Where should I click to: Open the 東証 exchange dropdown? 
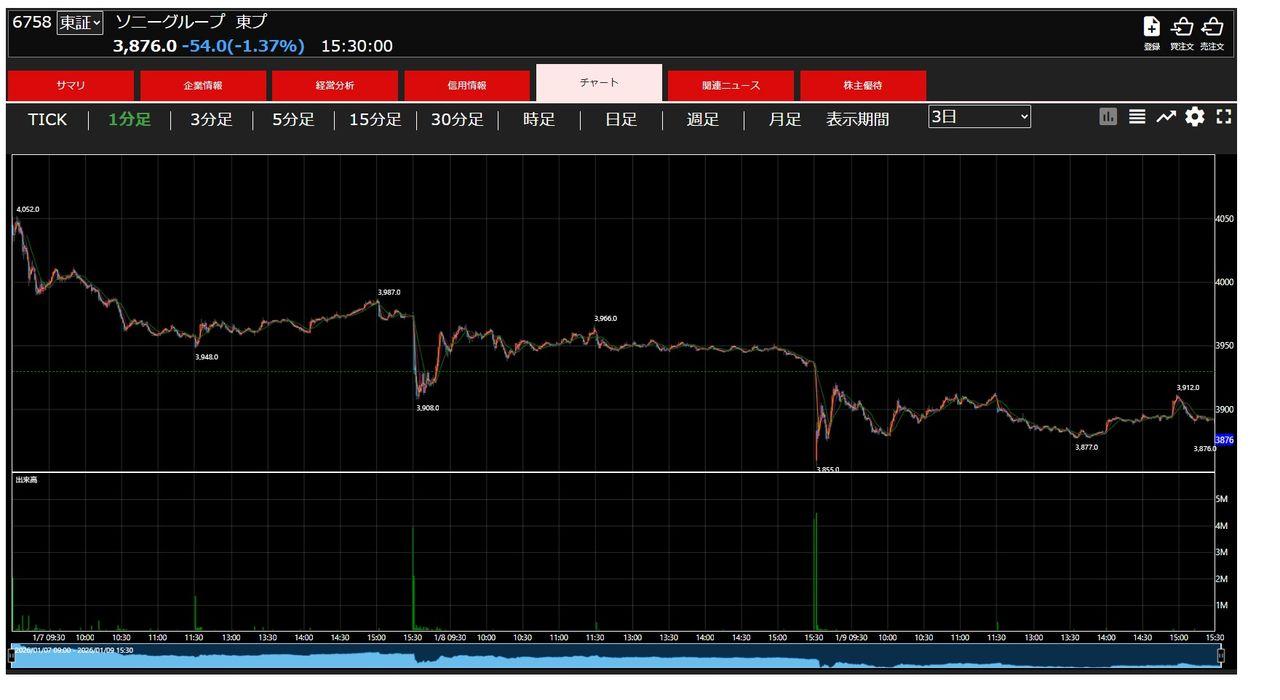click(x=80, y=22)
